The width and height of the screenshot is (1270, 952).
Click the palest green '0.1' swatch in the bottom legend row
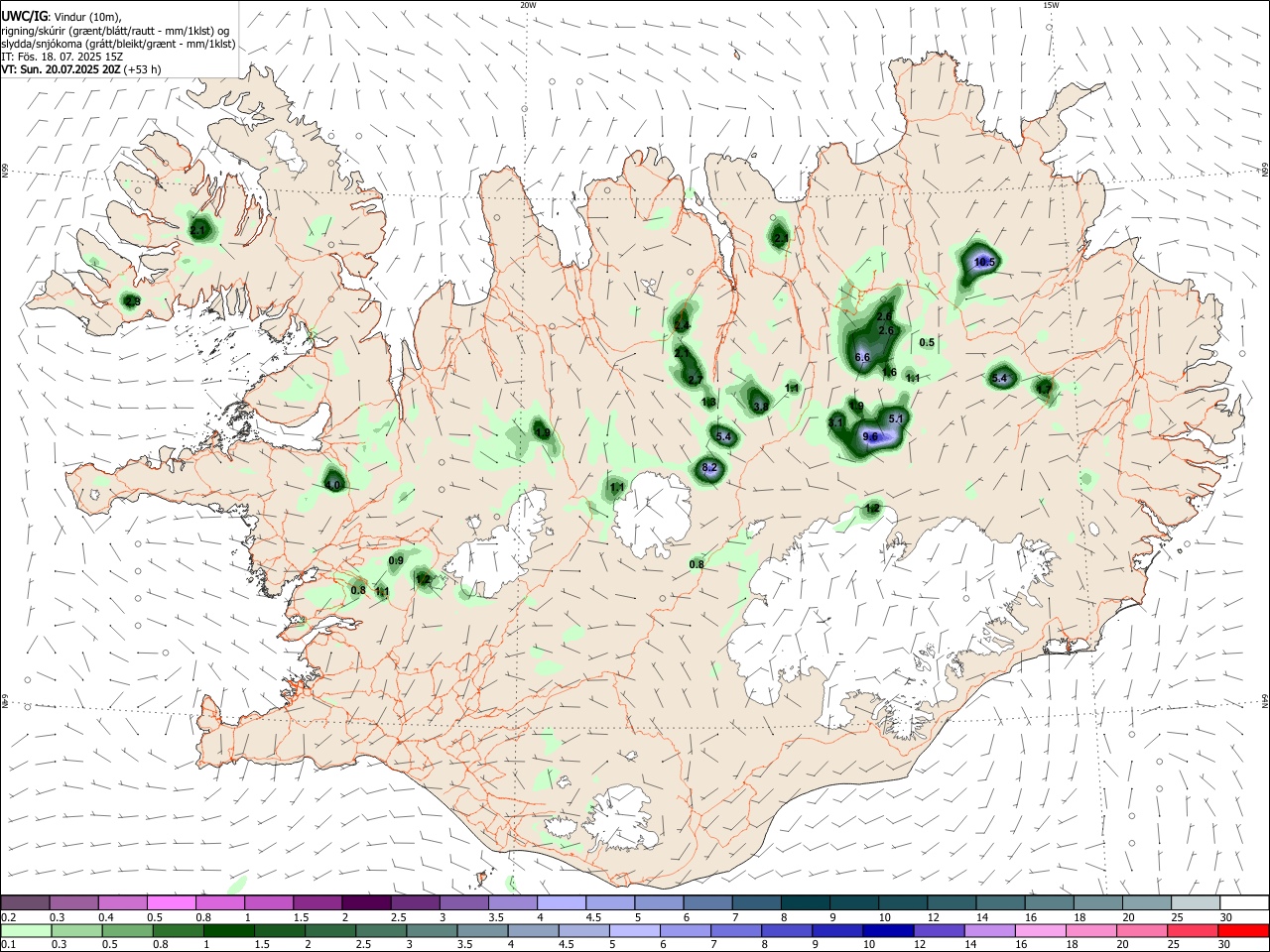[x=27, y=930]
